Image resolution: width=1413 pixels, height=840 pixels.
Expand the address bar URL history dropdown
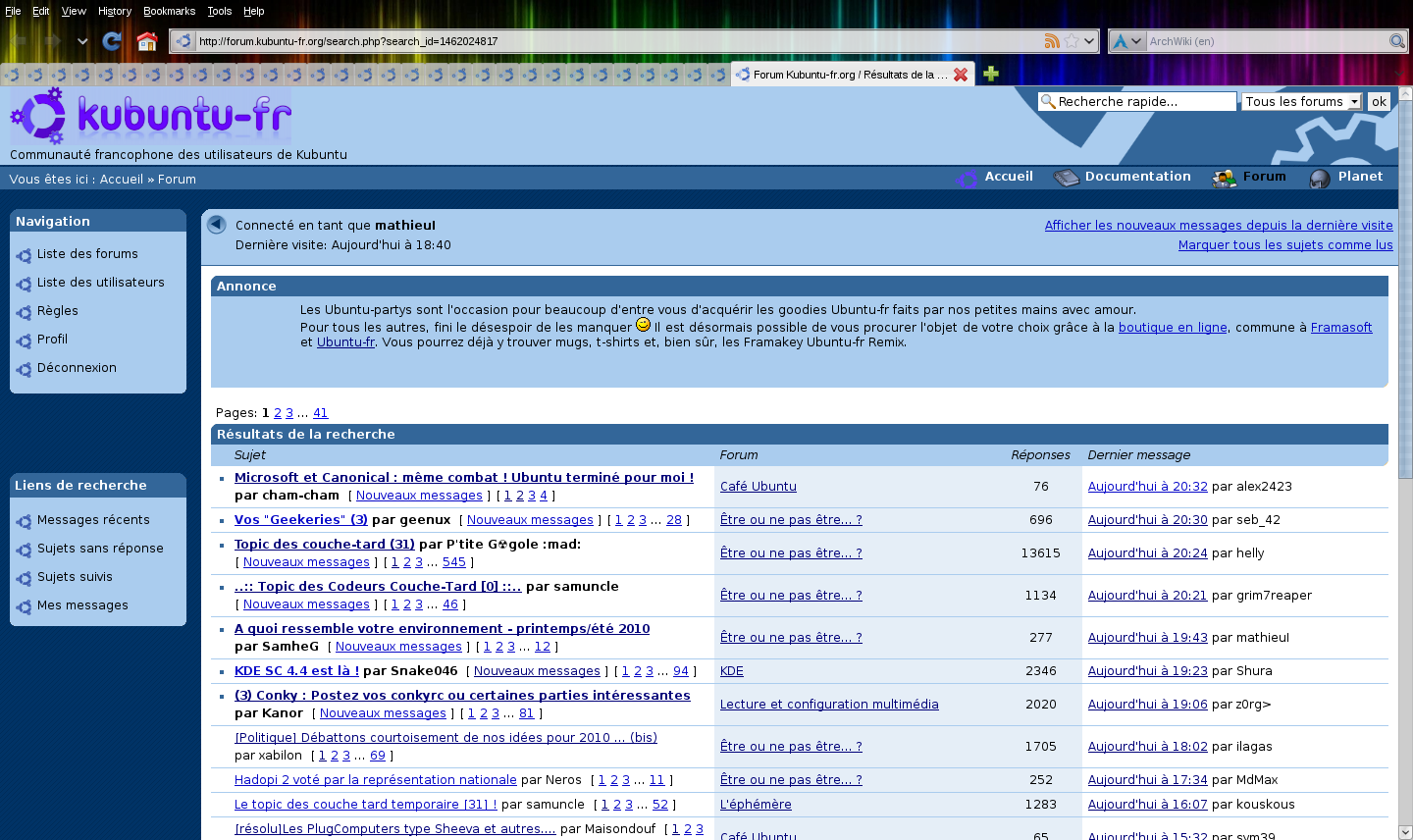coord(1089,41)
